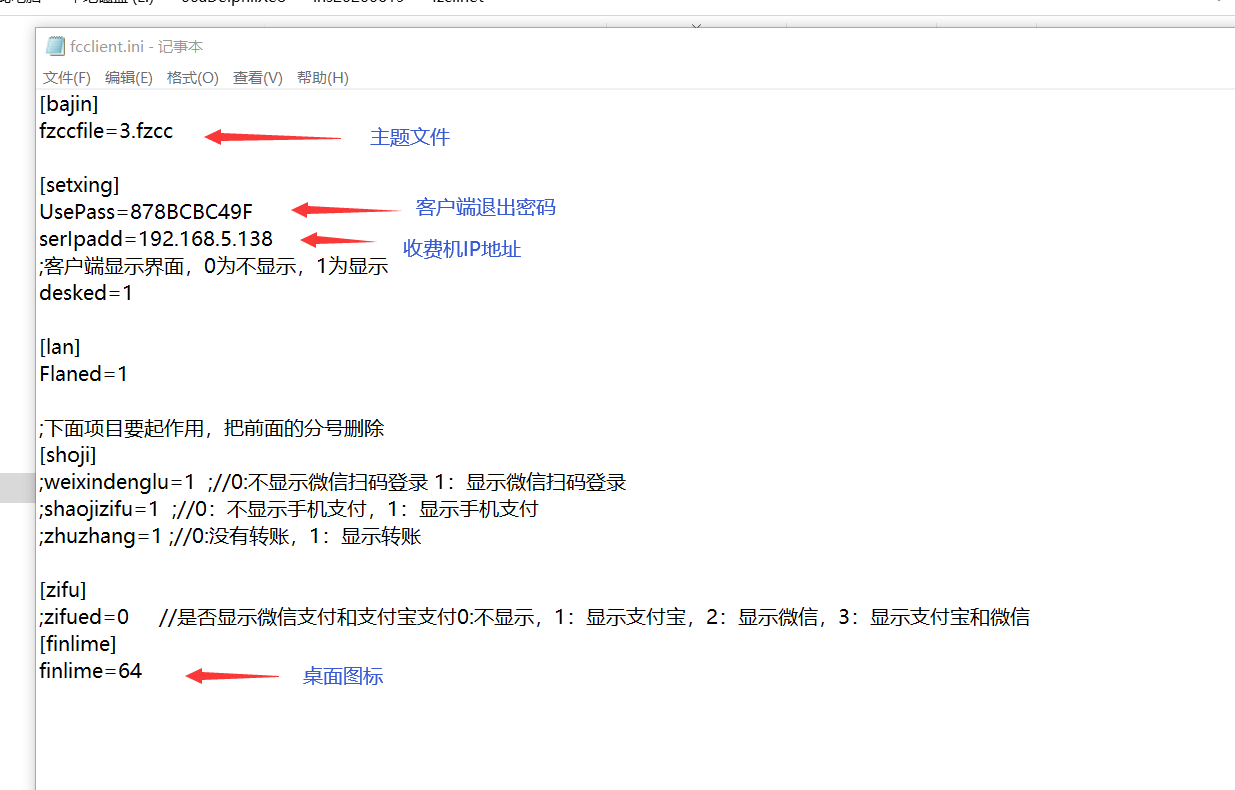Viewport: 1235px width, 790px height.
Task: Open the 查看(V) menu
Action: (257, 78)
